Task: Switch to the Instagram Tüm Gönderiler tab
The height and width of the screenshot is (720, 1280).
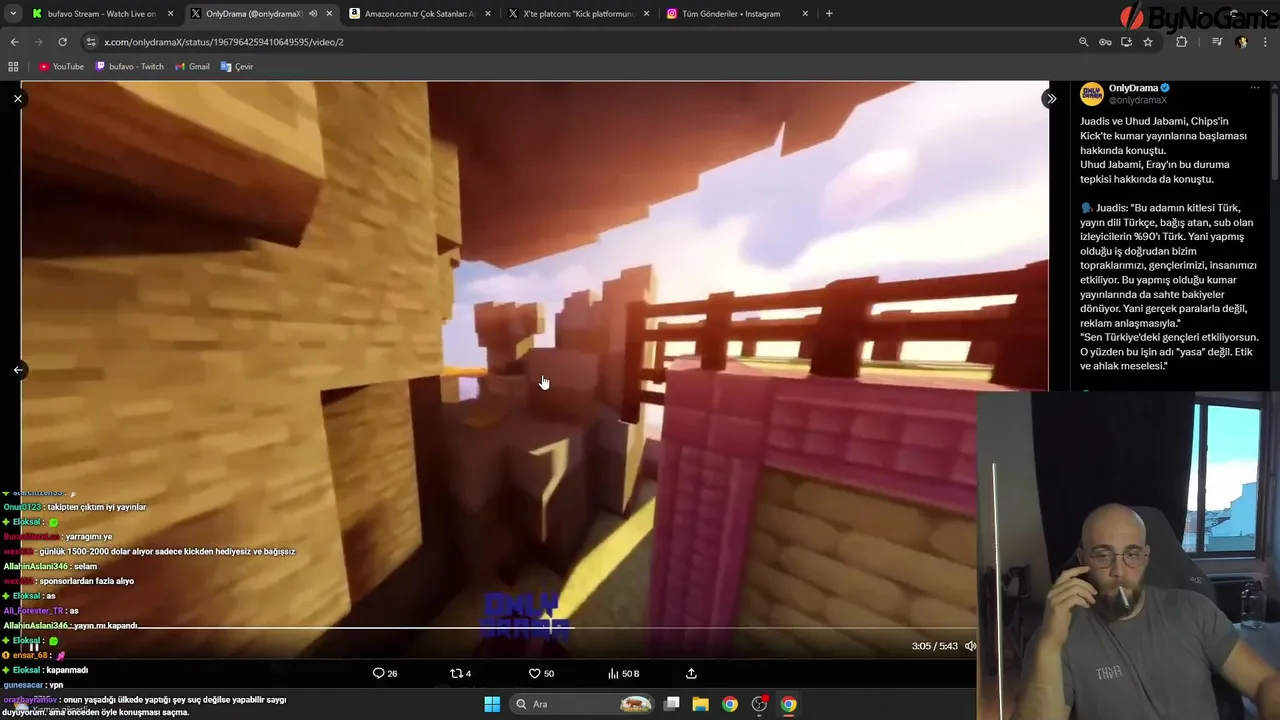Action: (737, 14)
